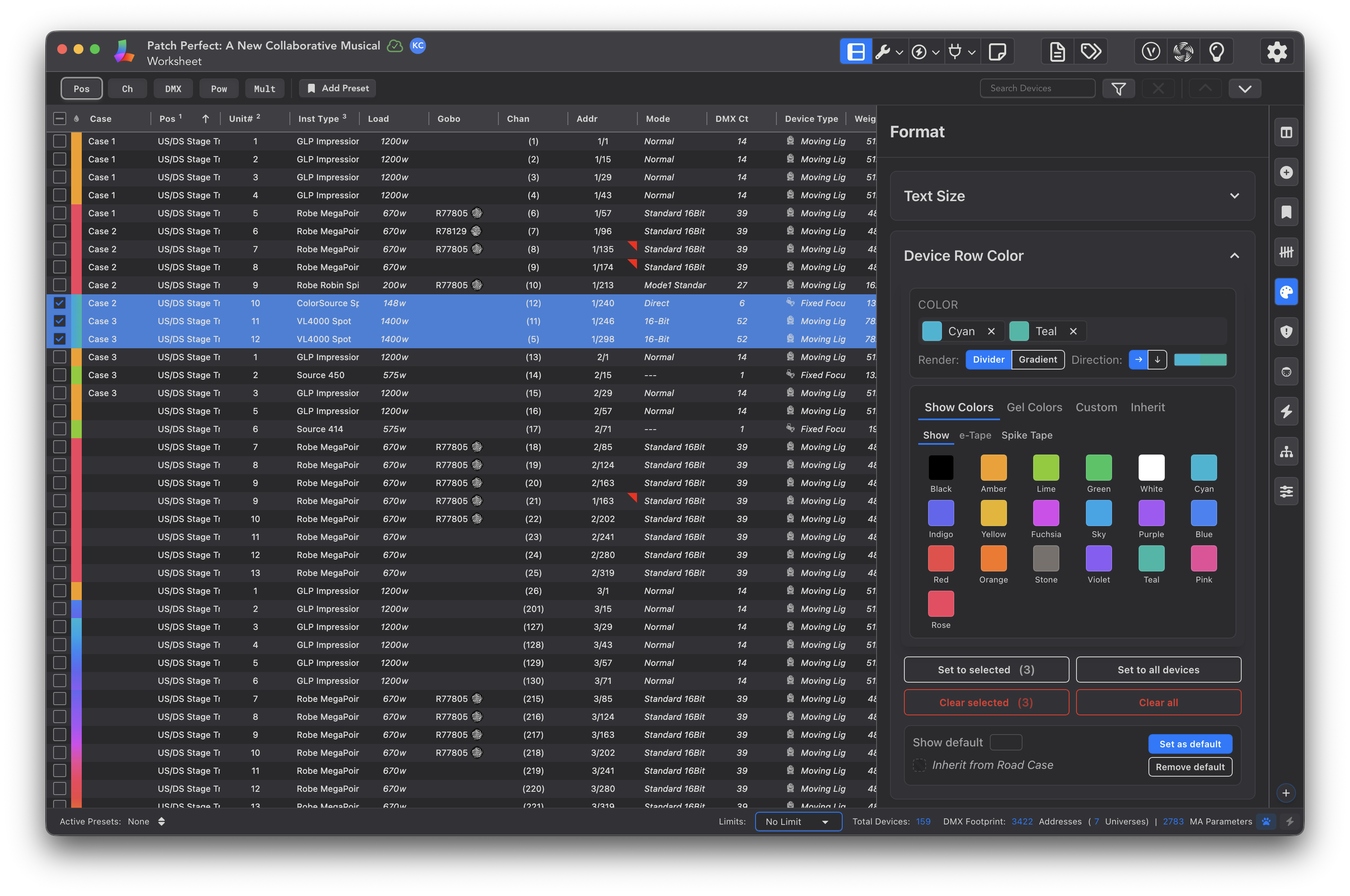Click the lightbulb icon in toolbar
Screen dimensions: 1350x896
click(1217, 52)
